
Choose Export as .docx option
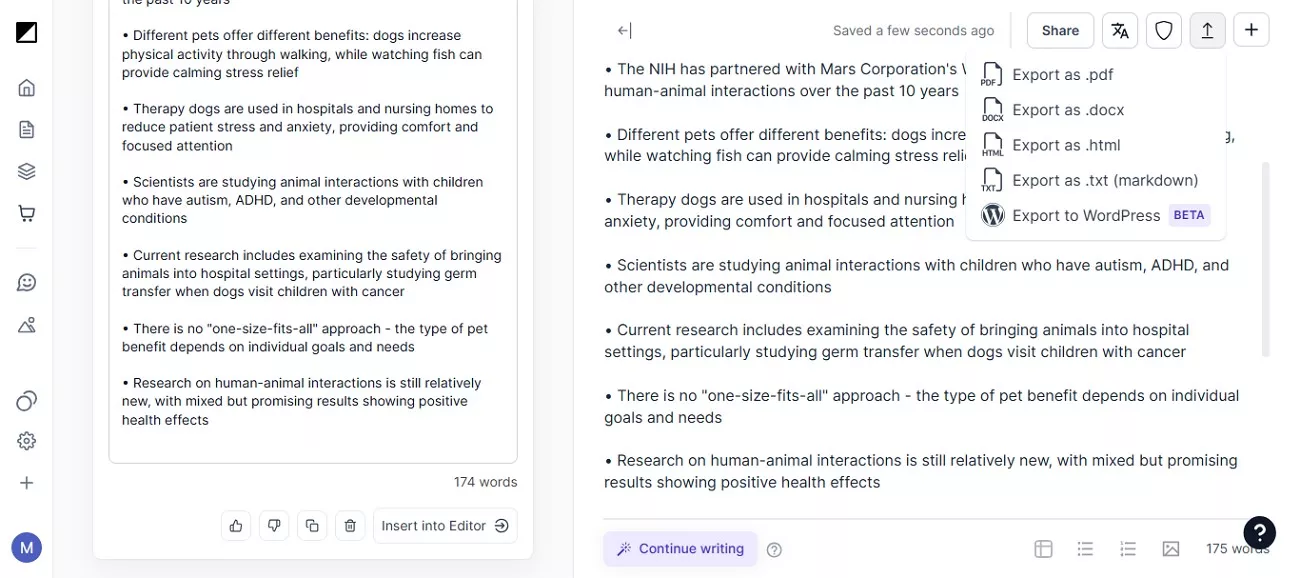point(1068,110)
